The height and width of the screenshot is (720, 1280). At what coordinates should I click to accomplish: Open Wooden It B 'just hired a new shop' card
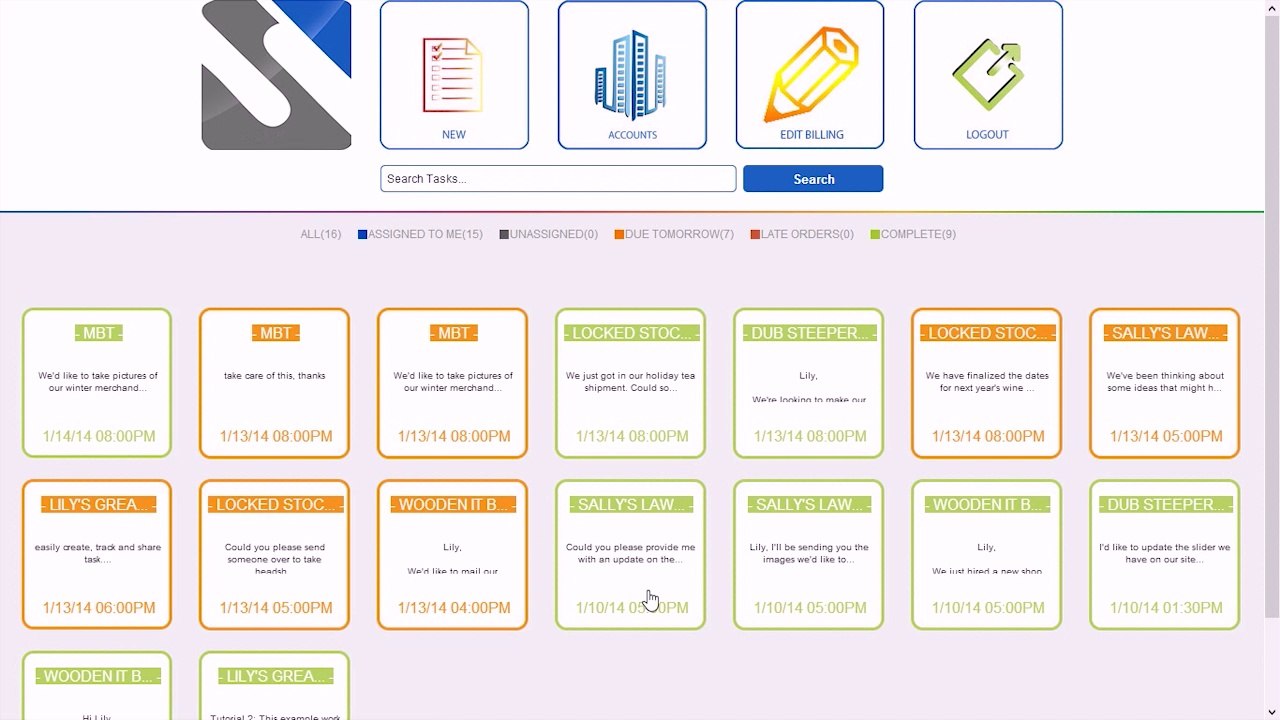(987, 555)
